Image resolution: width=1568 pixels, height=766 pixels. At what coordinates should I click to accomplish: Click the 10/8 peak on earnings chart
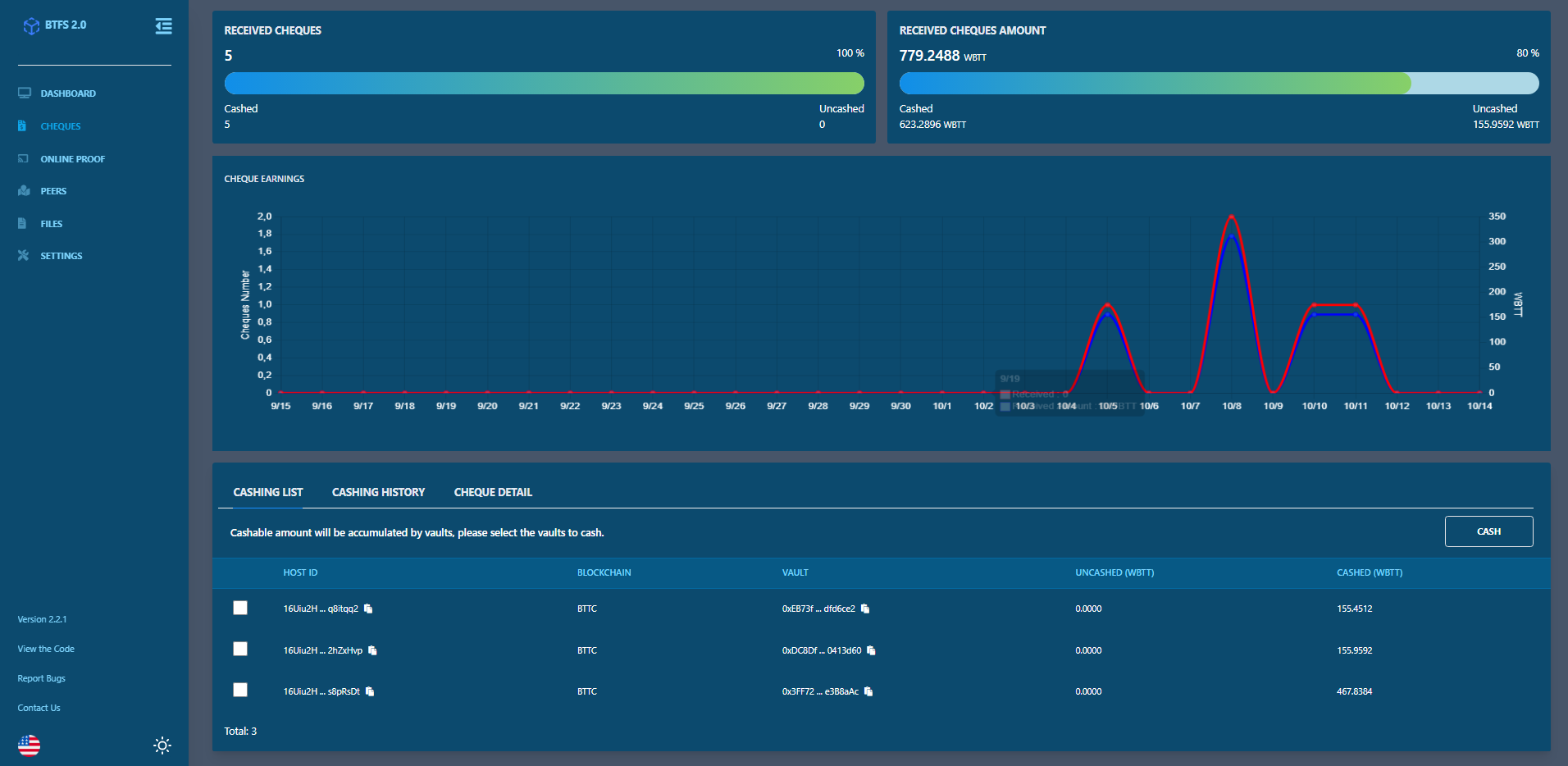1231,217
